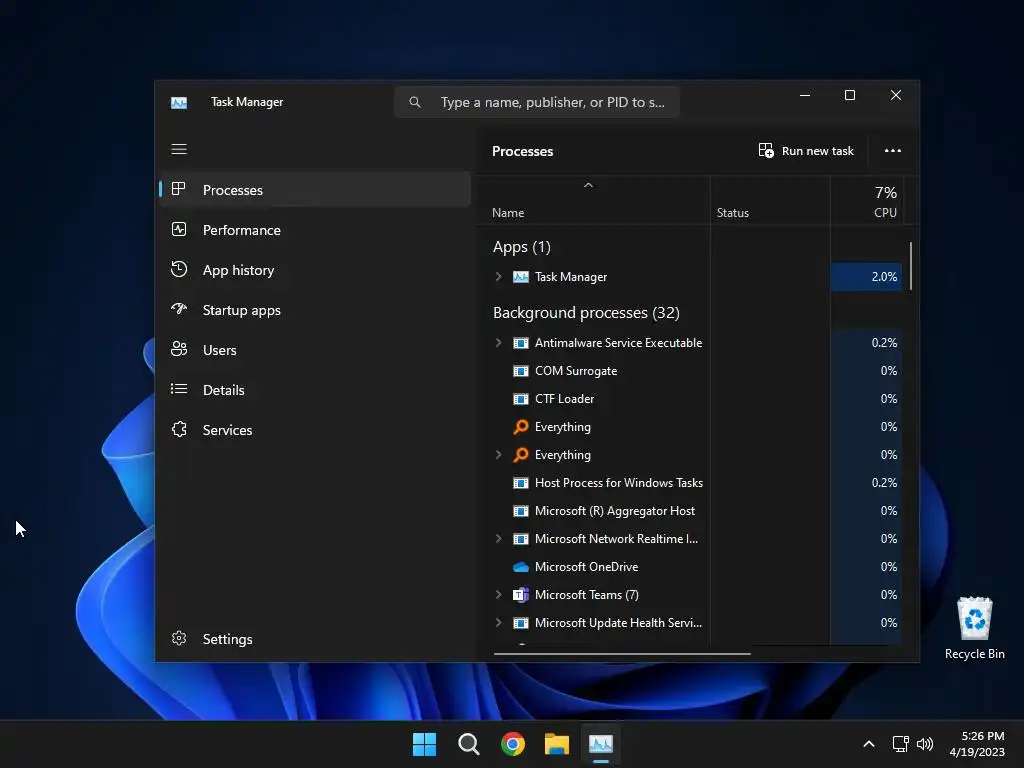Click the search magnifier in Task Manager
This screenshot has height=768, width=1024.
[x=415, y=102]
